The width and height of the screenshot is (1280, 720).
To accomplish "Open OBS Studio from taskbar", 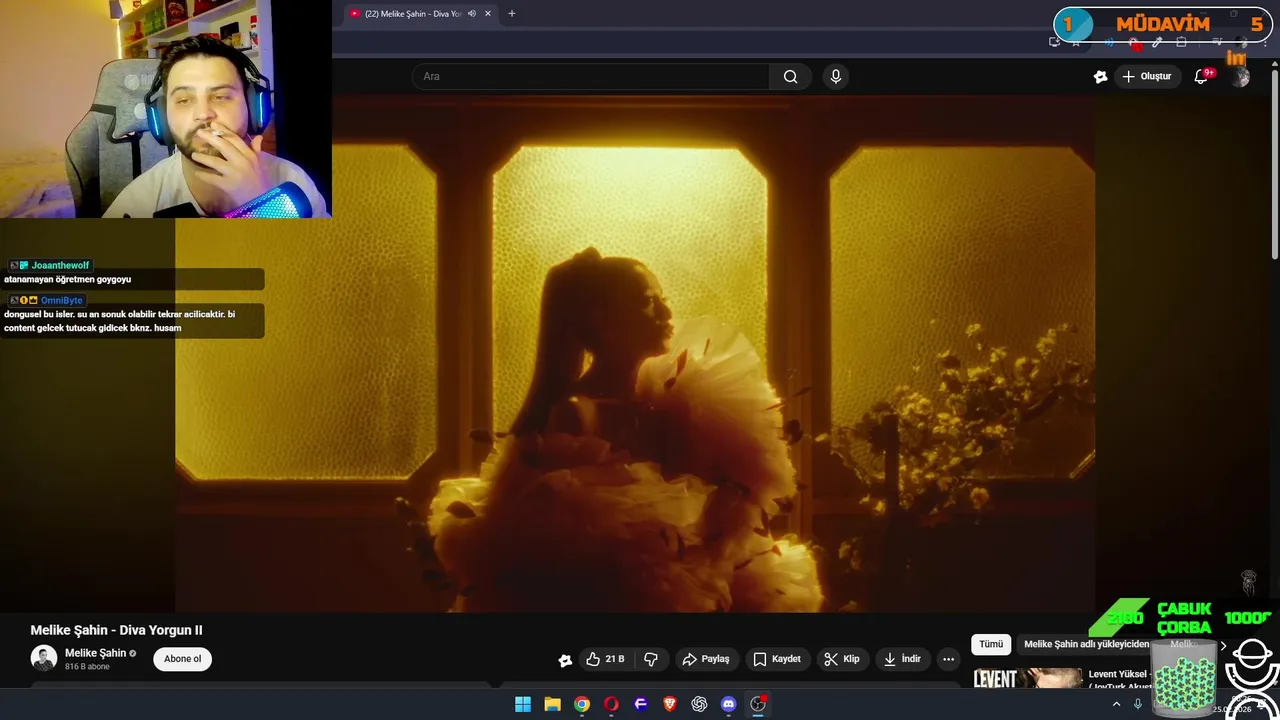I will pyautogui.click(x=758, y=704).
